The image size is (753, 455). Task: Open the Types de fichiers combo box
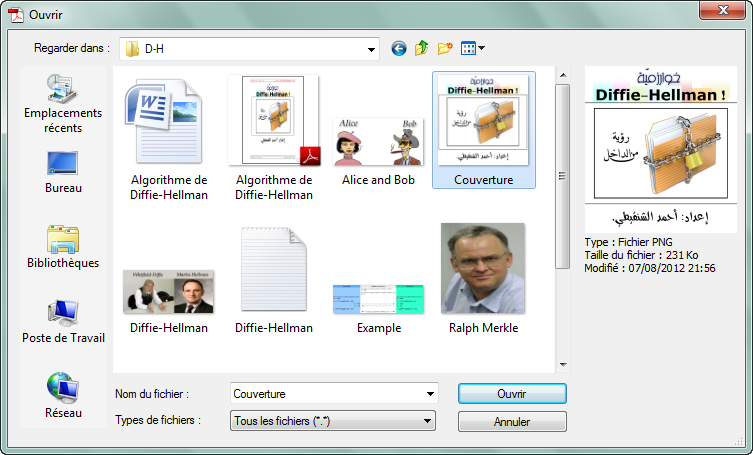pos(333,421)
